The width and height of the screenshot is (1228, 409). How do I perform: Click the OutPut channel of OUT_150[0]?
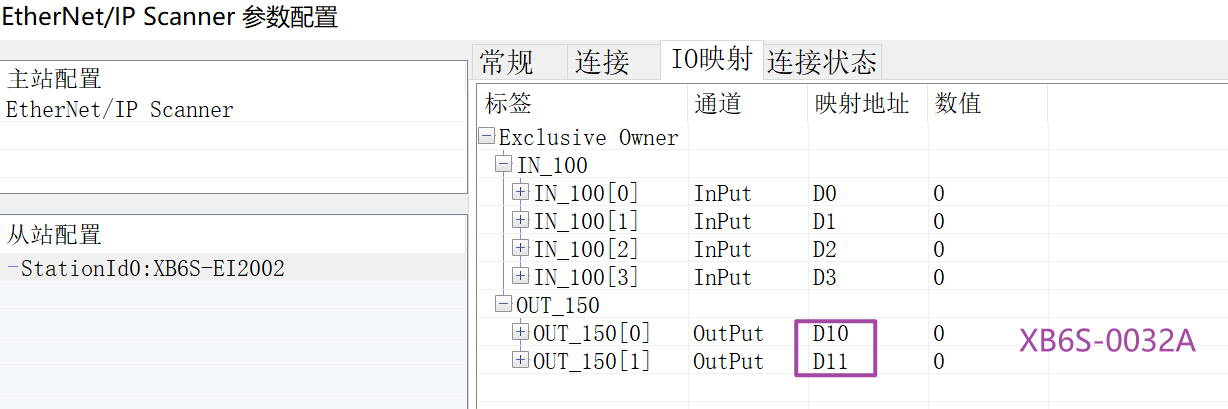pyautogui.click(x=728, y=334)
